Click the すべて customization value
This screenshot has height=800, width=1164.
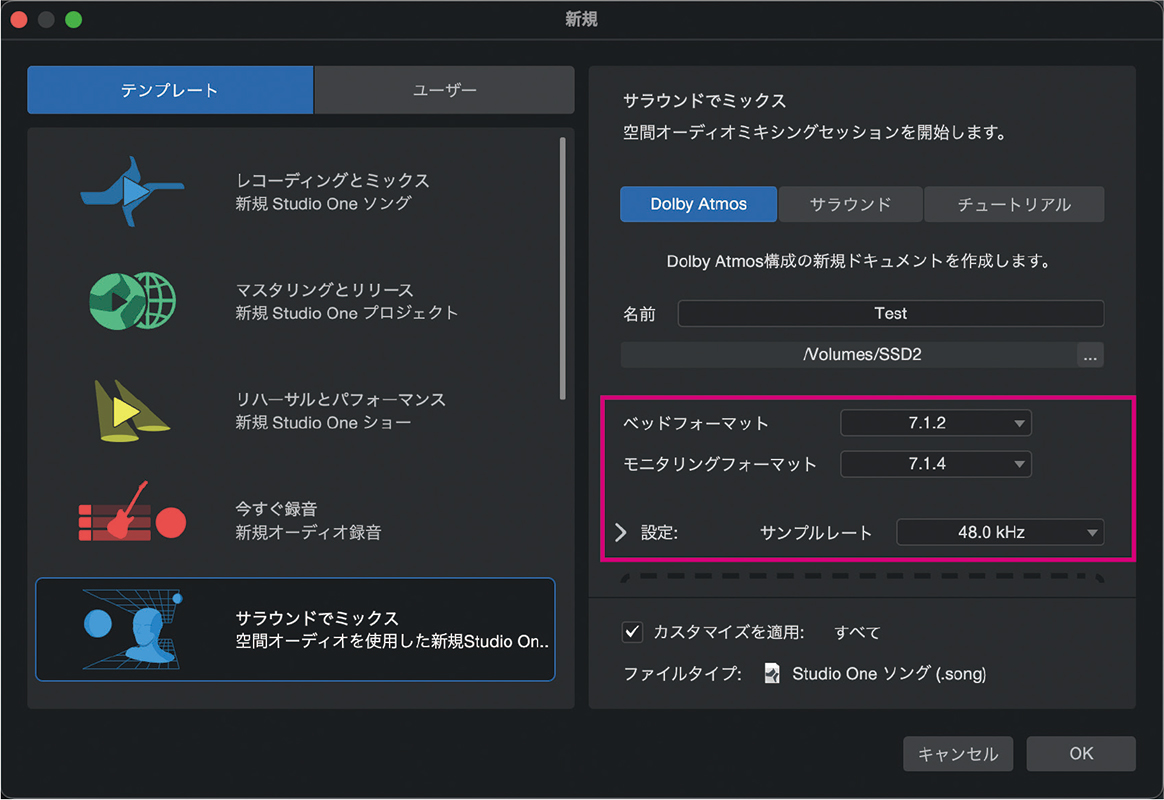pyautogui.click(x=857, y=632)
